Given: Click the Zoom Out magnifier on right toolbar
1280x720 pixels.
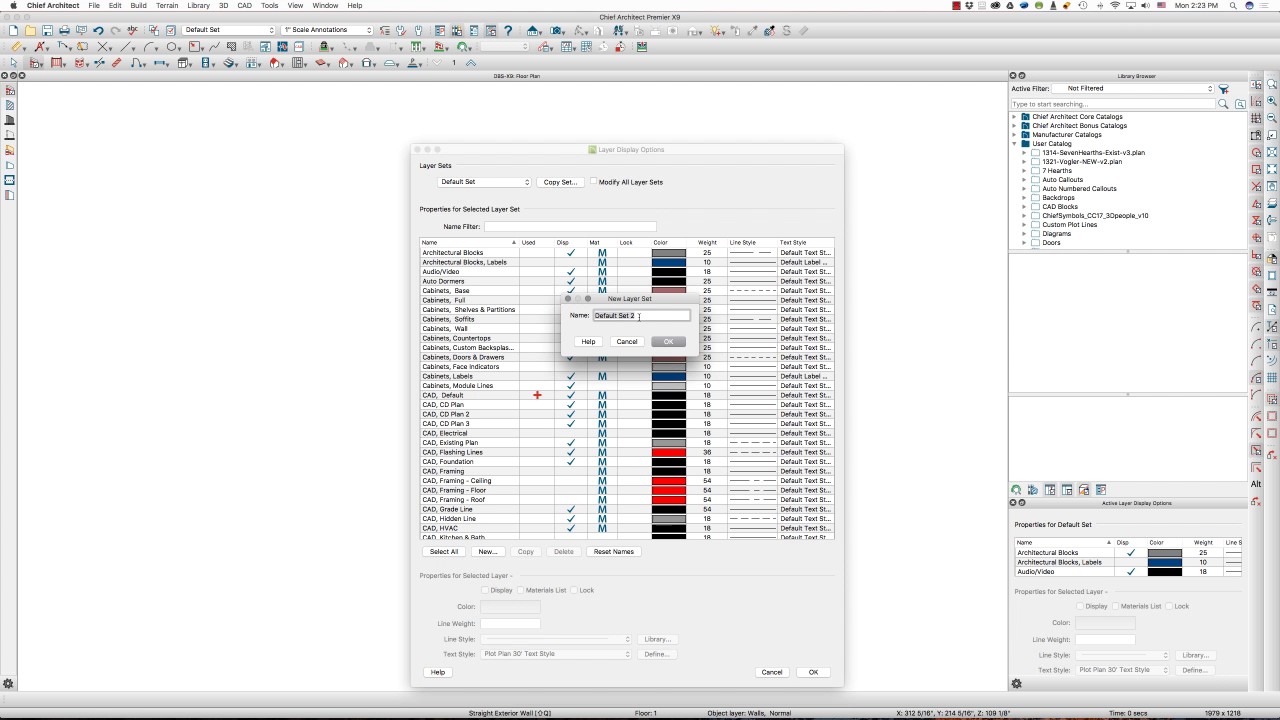Looking at the screenshot, I should point(1272,117).
